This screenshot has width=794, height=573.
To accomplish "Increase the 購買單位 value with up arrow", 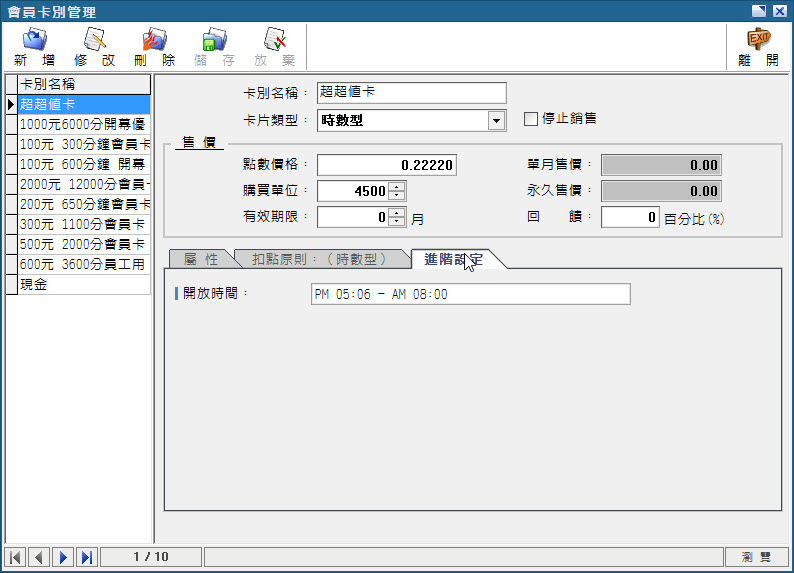I will click(x=397, y=186).
